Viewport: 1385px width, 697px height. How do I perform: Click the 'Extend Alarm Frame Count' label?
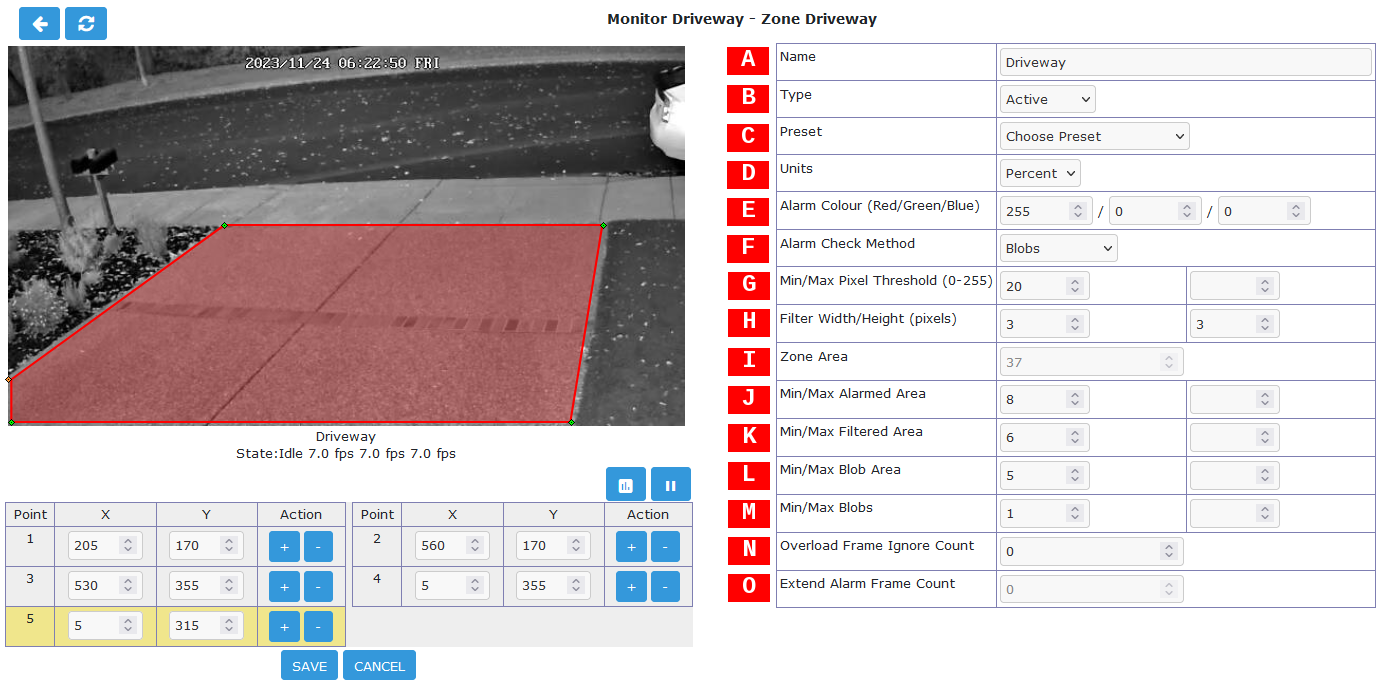[867, 584]
